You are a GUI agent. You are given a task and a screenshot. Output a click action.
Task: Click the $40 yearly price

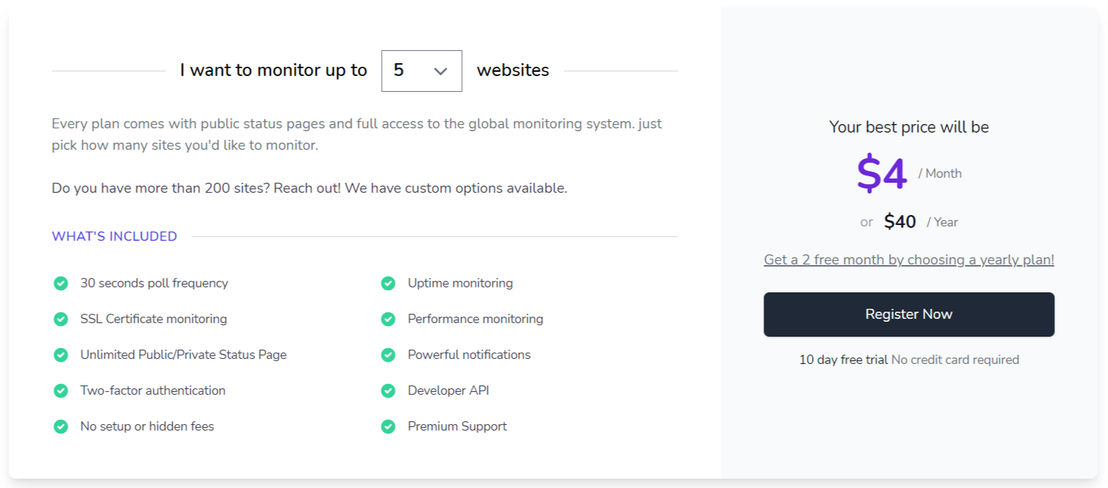pos(900,222)
